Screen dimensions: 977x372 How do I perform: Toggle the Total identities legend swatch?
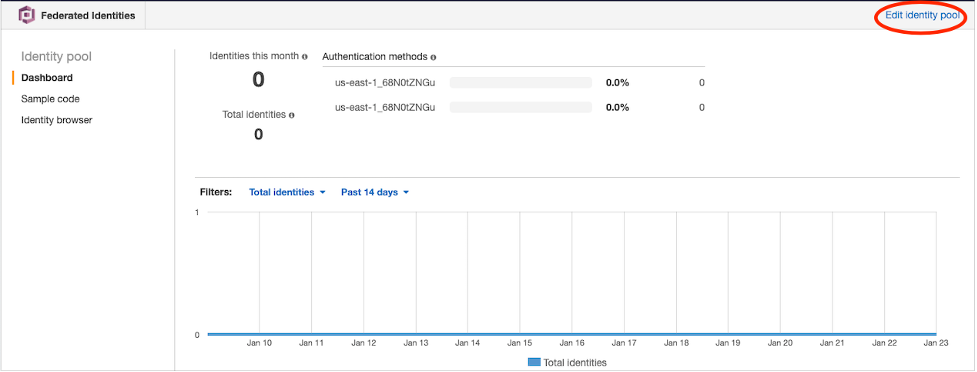coord(534,362)
